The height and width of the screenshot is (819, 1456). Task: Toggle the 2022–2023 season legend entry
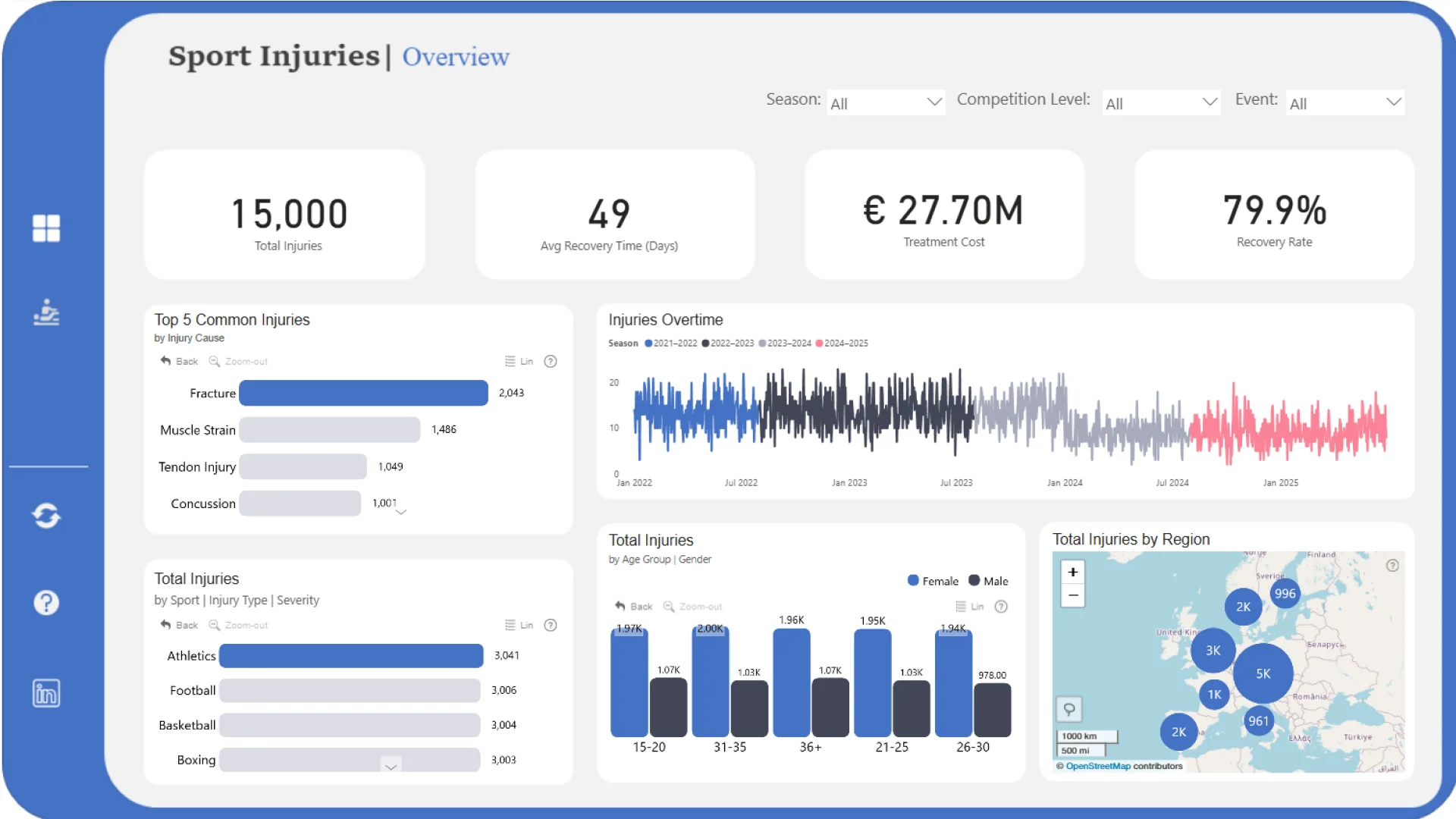[727, 343]
